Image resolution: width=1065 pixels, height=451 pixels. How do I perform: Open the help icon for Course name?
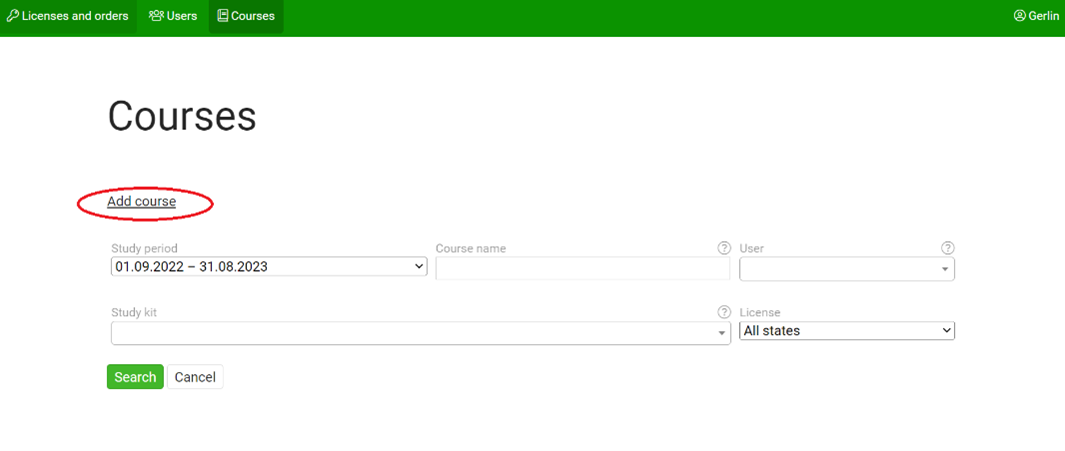coord(724,248)
